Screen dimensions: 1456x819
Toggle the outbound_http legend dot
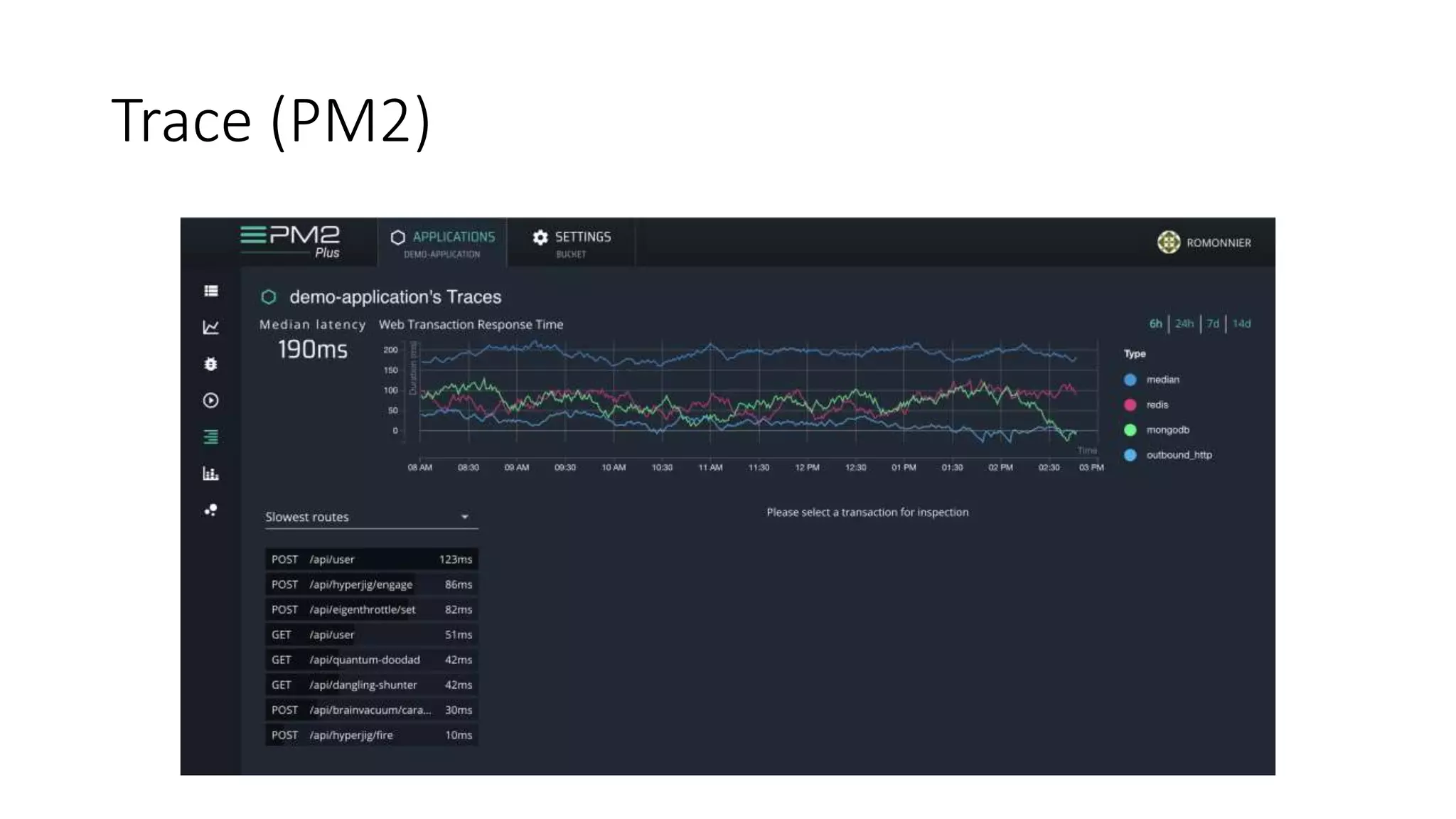1130,455
